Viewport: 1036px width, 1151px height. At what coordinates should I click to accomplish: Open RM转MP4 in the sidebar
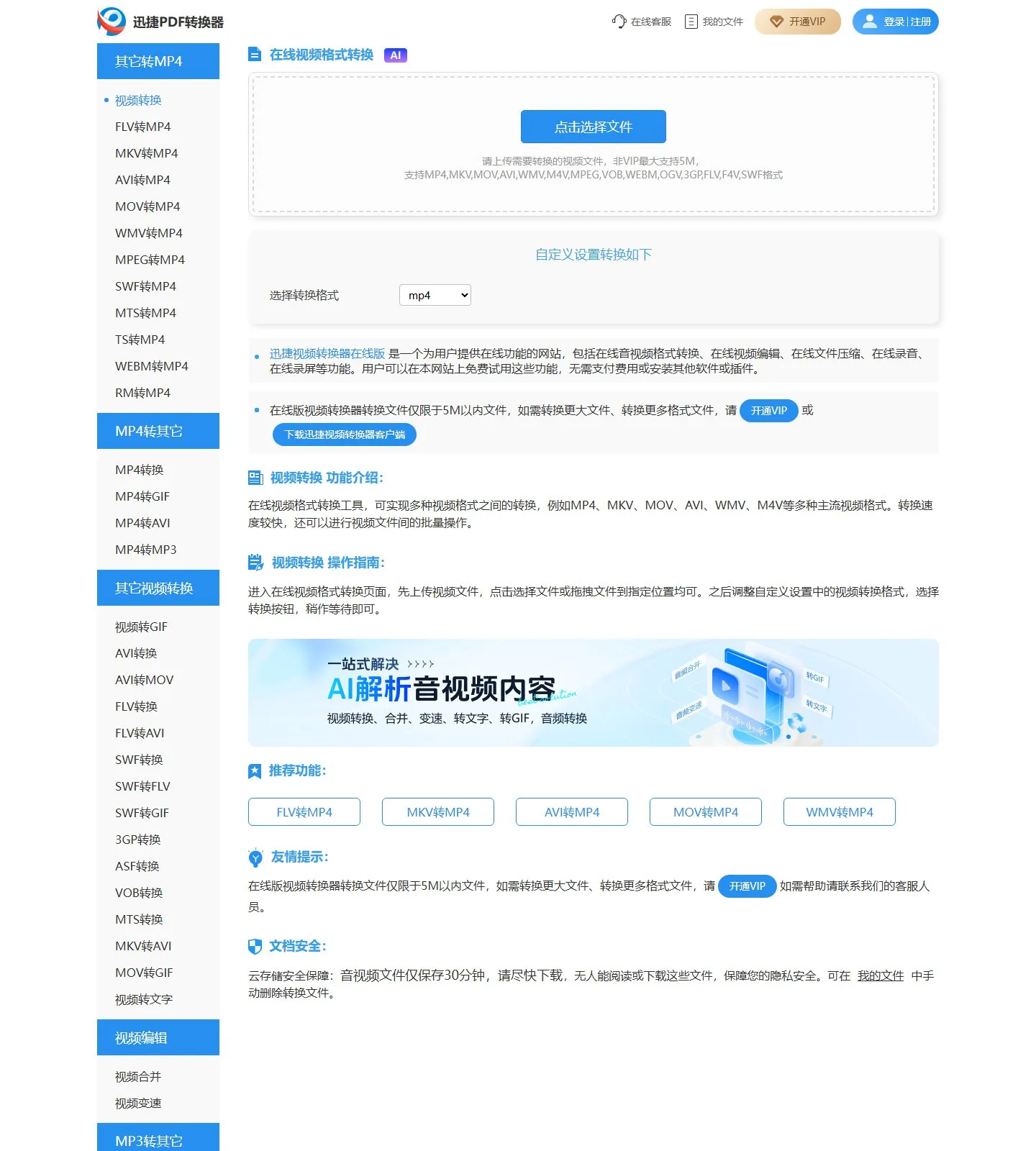(142, 393)
